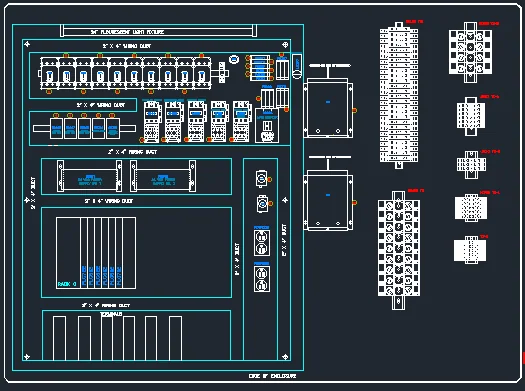Click the vertical lamp cylinder at the panel's top-right edge
The image size is (525, 391).
click(297, 66)
